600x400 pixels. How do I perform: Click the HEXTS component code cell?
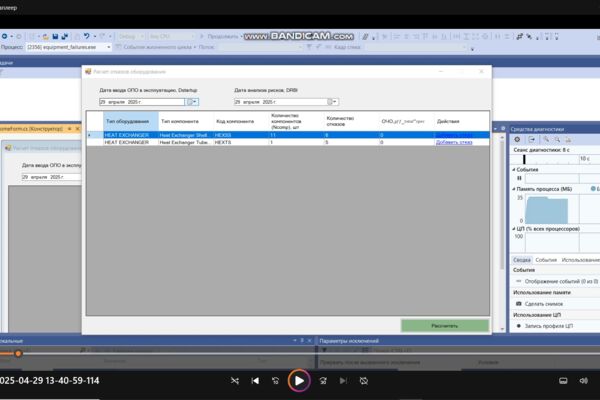pos(241,142)
